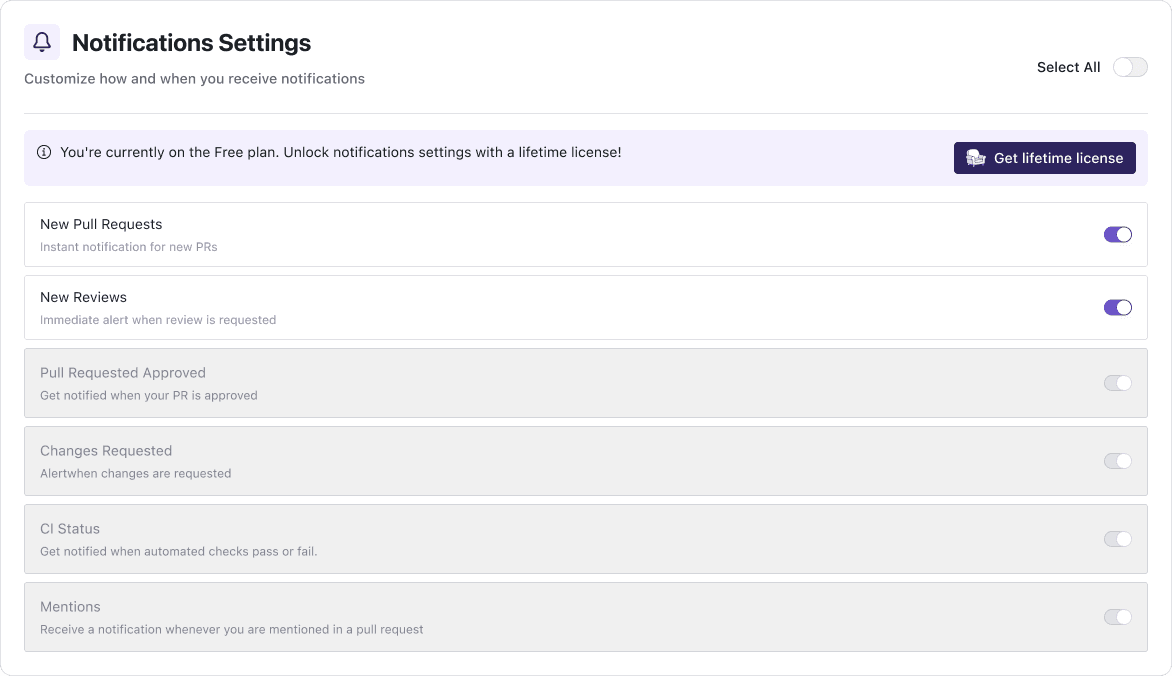Screen dimensions: 1172x676
Task: Turn off the New Reviews switch
Action: point(1117,307)
